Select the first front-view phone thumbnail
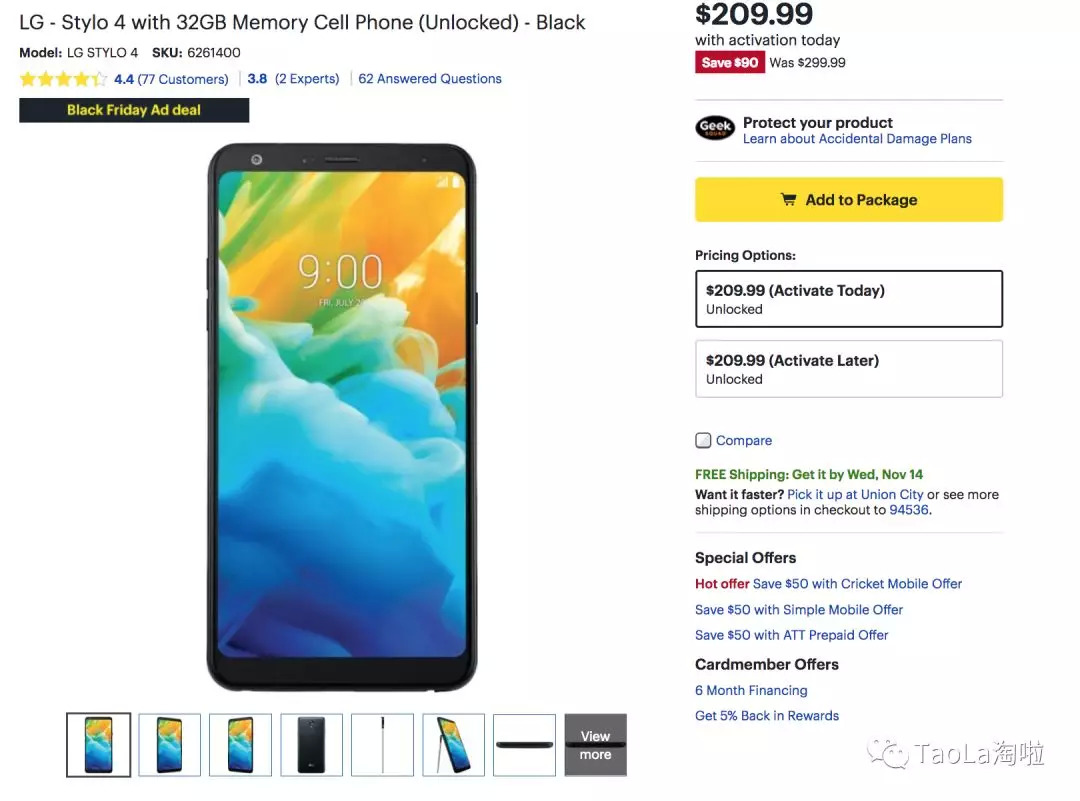The width and height of the screenshot is (1080, 801). click(98, 745)
